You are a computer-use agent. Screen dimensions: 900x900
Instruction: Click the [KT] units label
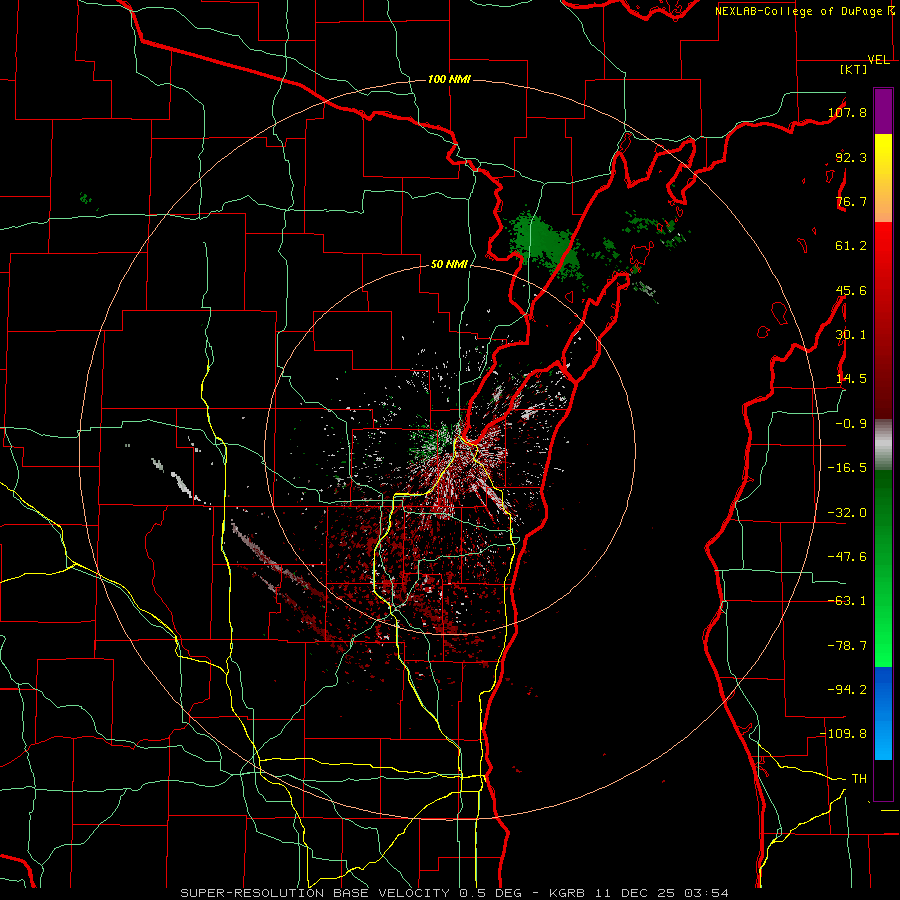[853, 69]
